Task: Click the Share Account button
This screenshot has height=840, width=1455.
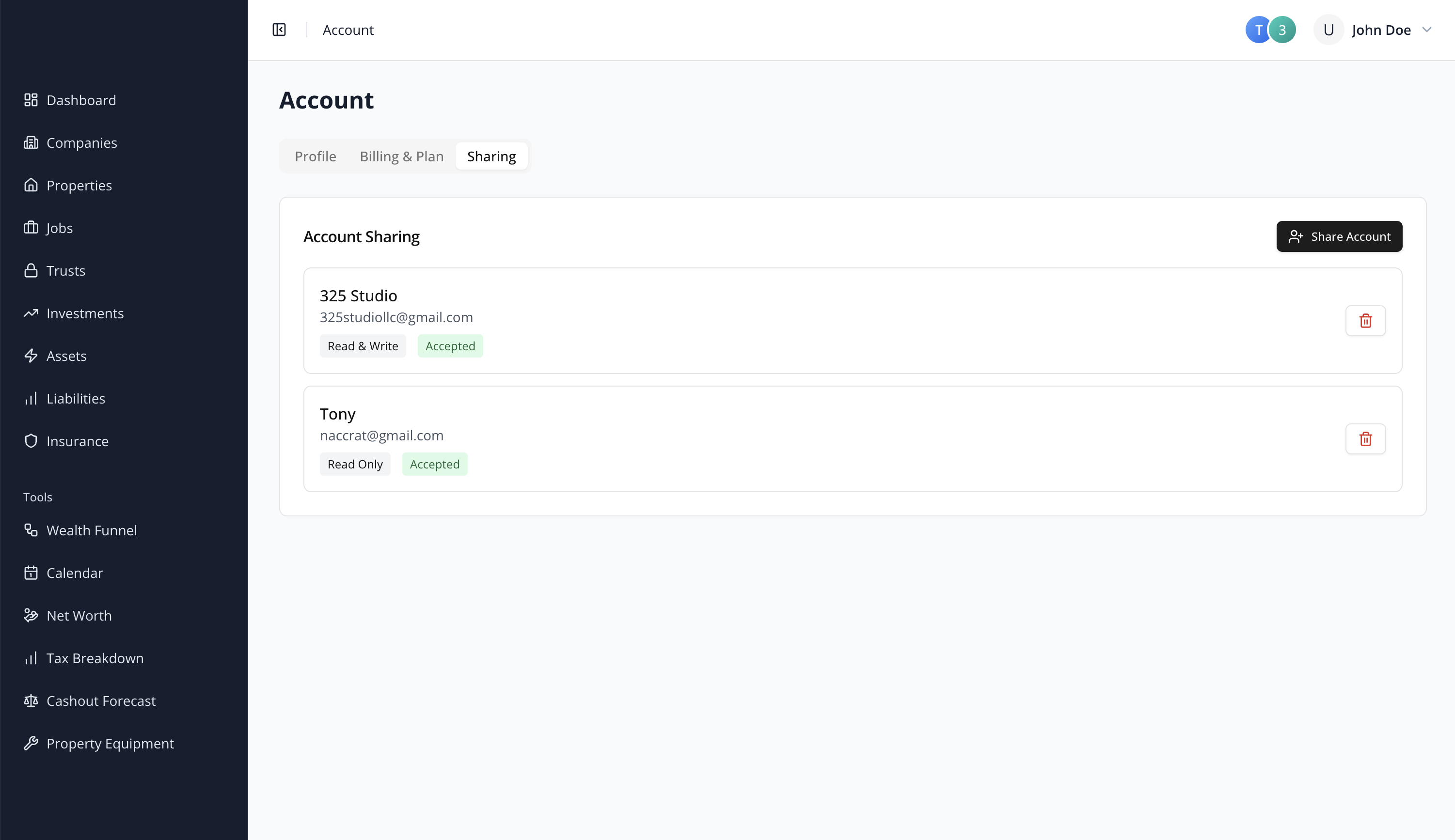Action: (1339, 236)
